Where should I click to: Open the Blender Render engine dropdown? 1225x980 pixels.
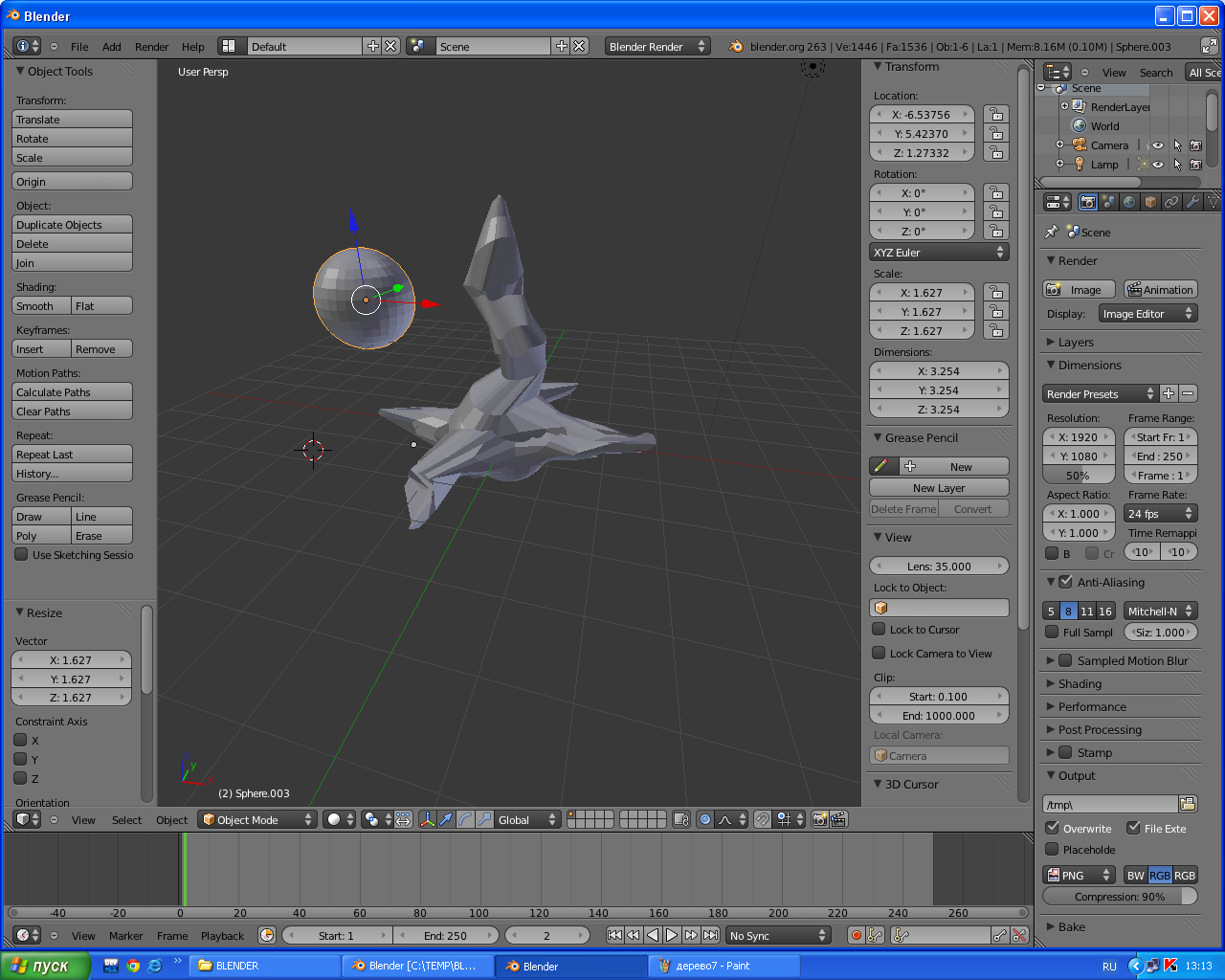tap(657, 46)
